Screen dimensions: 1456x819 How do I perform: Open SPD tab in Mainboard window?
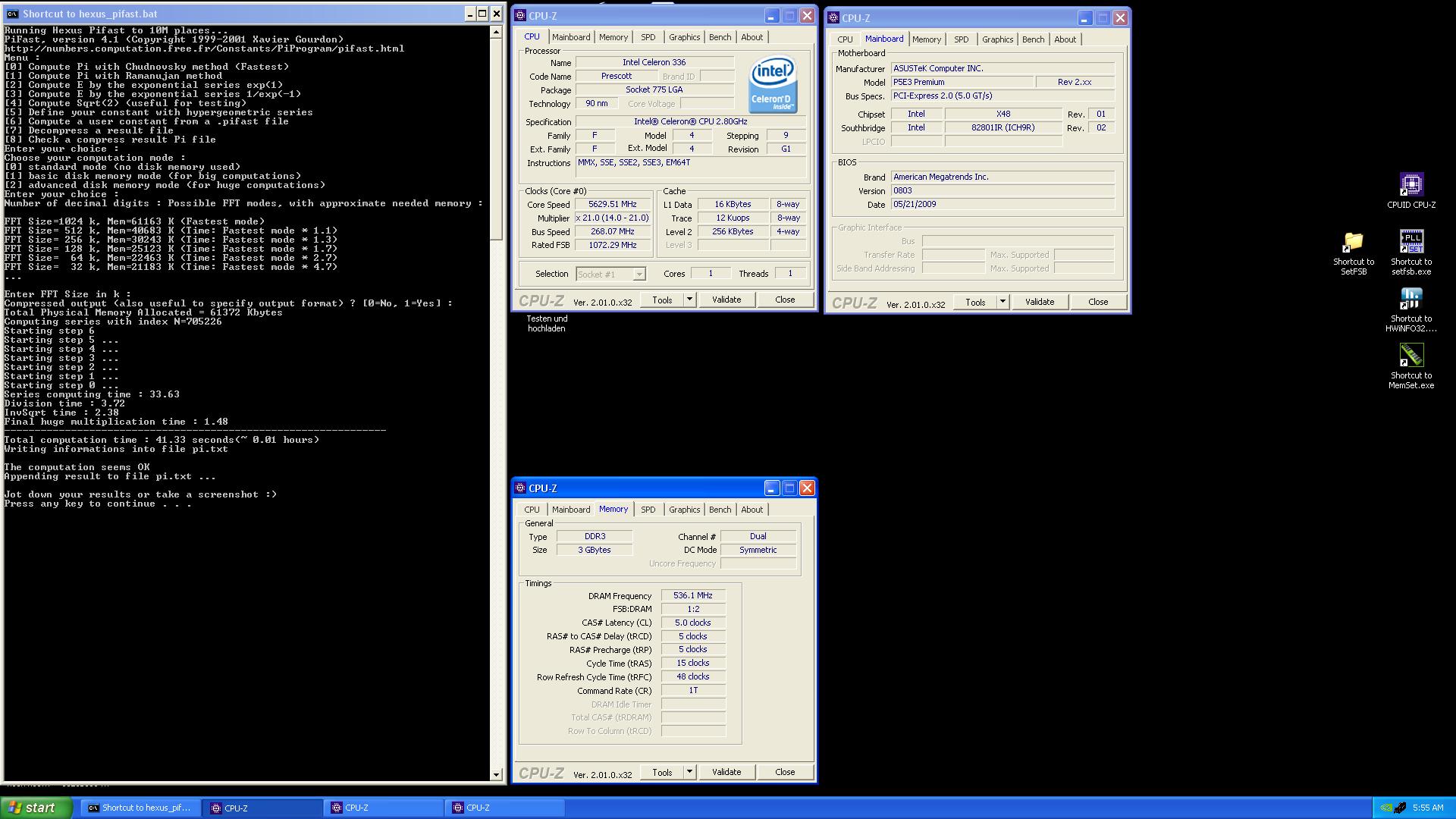[x=962, y=39]
